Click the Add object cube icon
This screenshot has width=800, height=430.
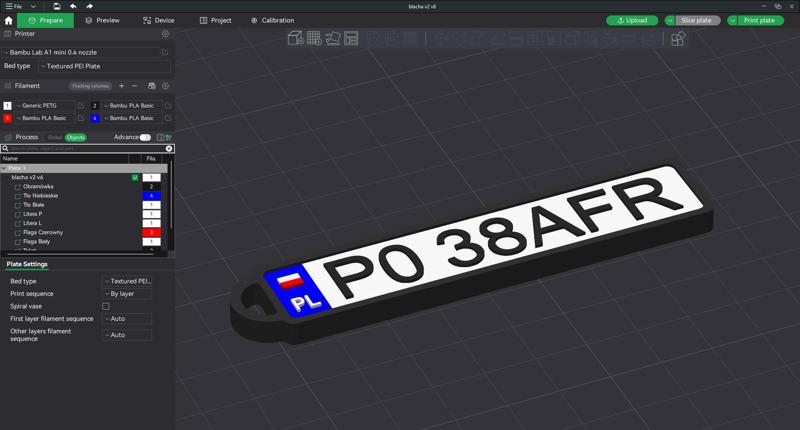pos(295,38)
